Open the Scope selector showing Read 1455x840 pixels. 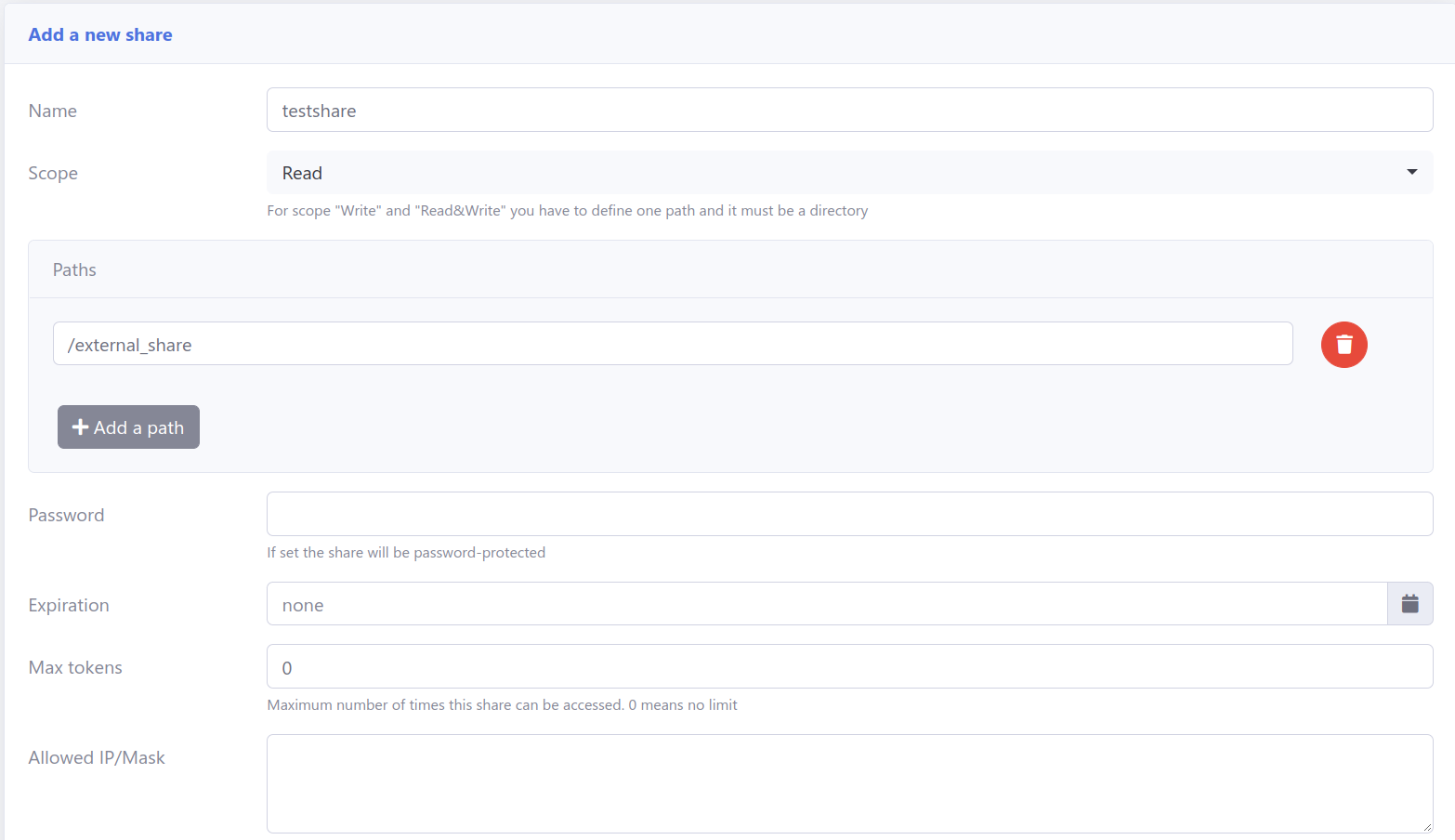[849, 173]
